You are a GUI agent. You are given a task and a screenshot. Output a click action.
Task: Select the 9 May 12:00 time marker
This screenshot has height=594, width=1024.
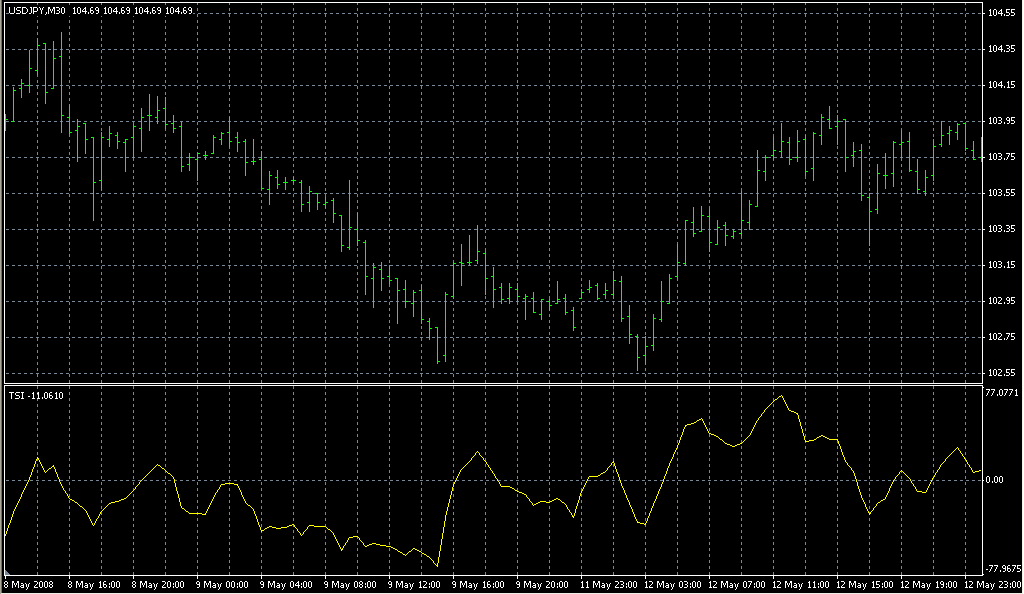[415, 583]
